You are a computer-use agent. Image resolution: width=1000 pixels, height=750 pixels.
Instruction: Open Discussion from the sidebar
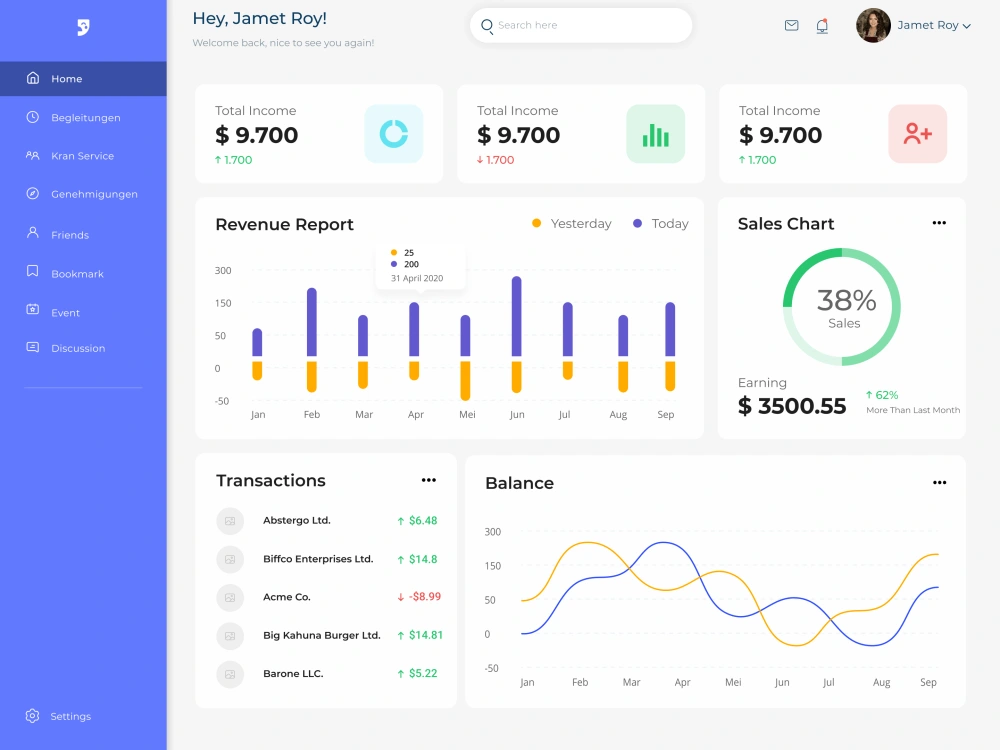tap(78, 348)
